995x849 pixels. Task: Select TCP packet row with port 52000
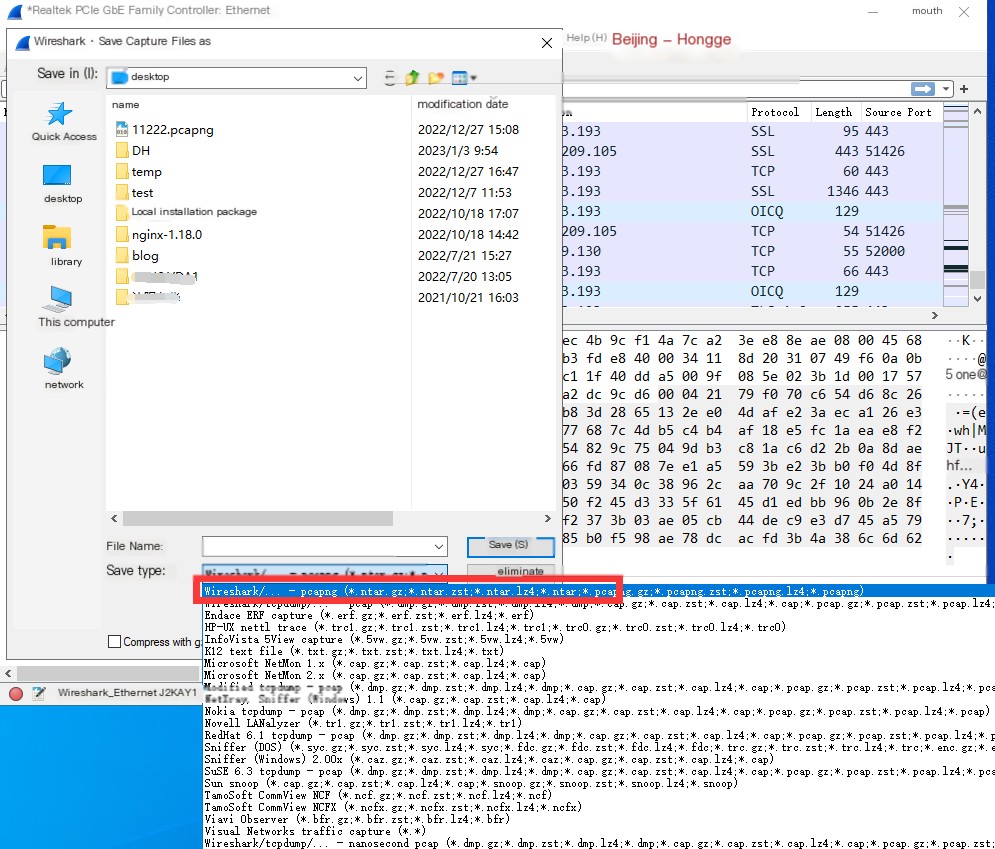pos(752,251)
